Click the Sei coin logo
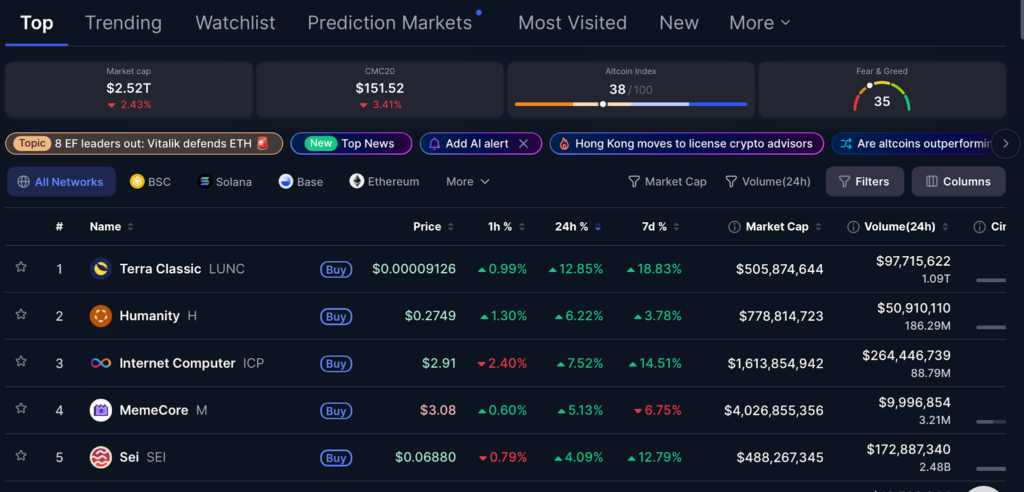The height and width of the screenshot is (492, 1024). [x=101, y=457]
